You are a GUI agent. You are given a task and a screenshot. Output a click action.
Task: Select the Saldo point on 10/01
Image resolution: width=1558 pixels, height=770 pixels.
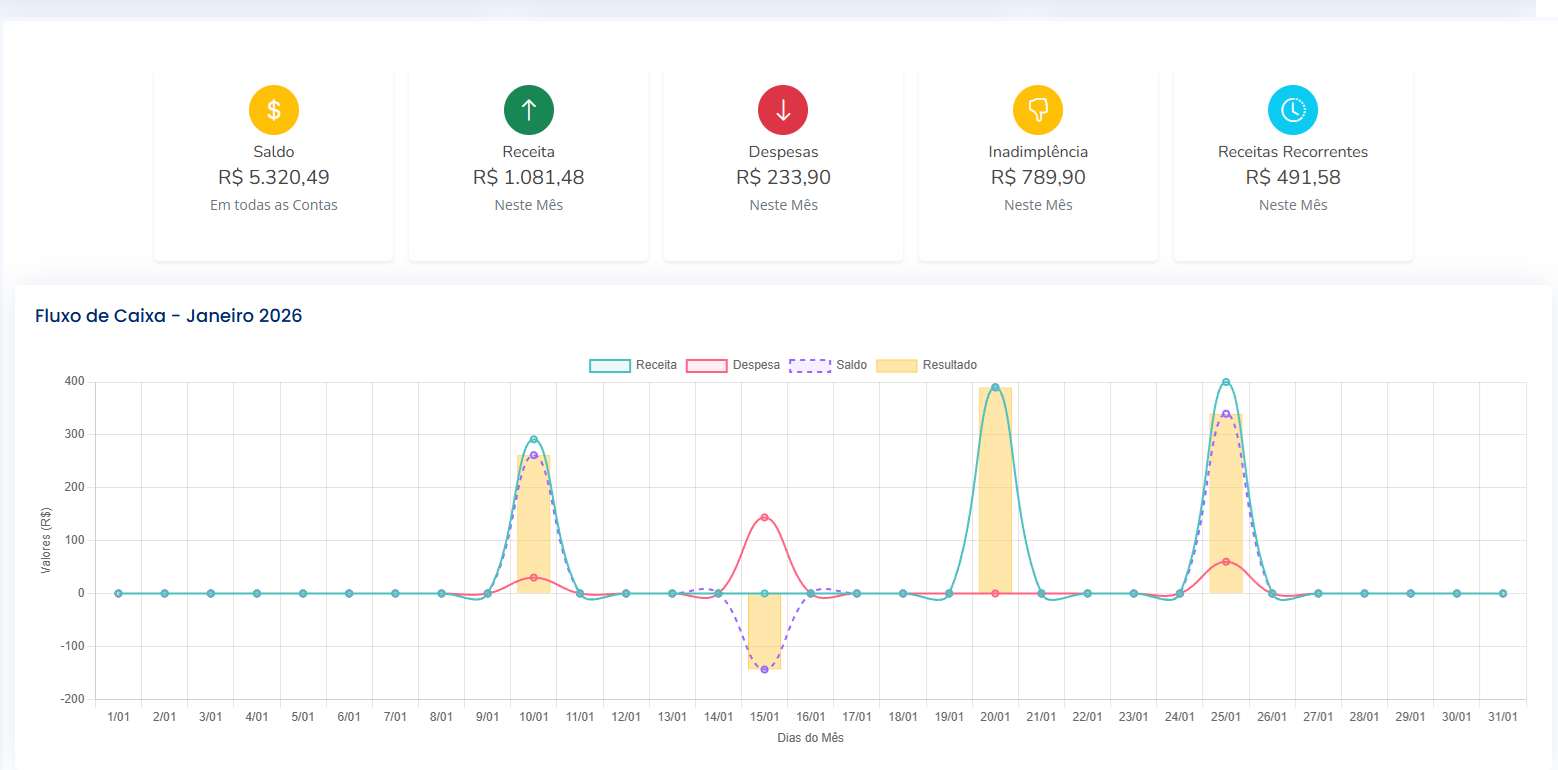coord(534,455)
